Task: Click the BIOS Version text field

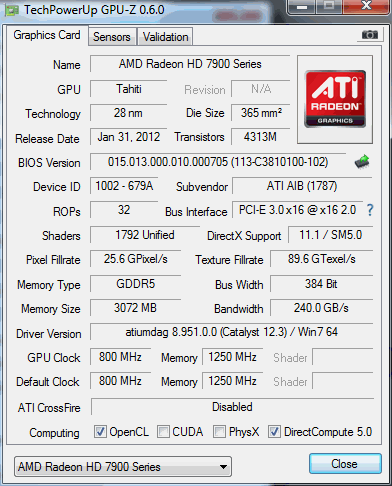Action: (x=218, y=162)
